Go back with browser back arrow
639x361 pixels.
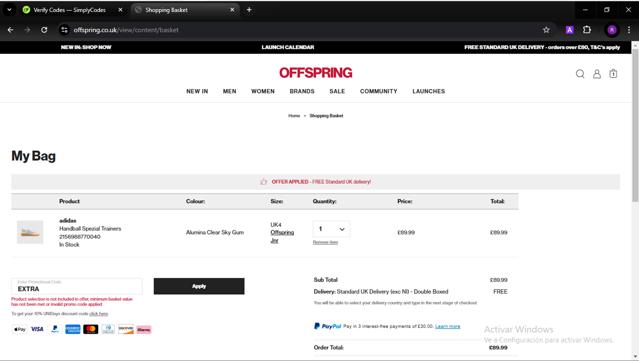pos(11,30)
